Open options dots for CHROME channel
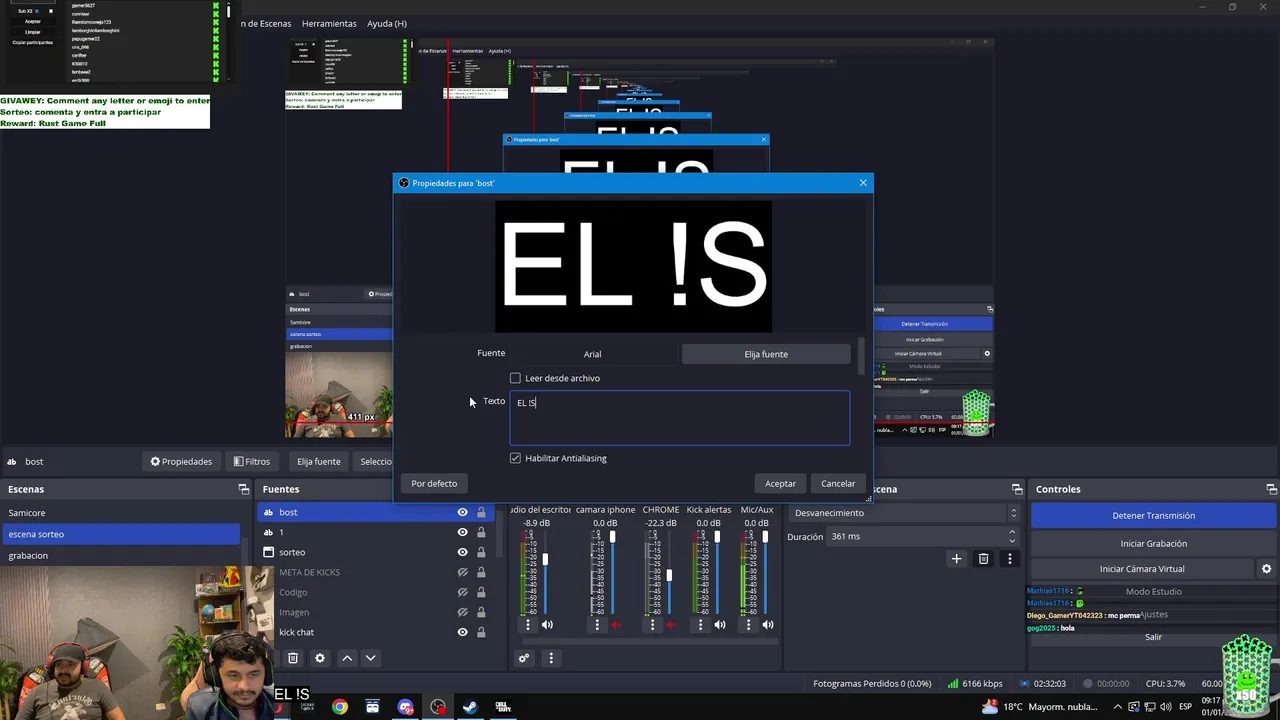This screenshot has height=720, width=1280. pos(652,625)
